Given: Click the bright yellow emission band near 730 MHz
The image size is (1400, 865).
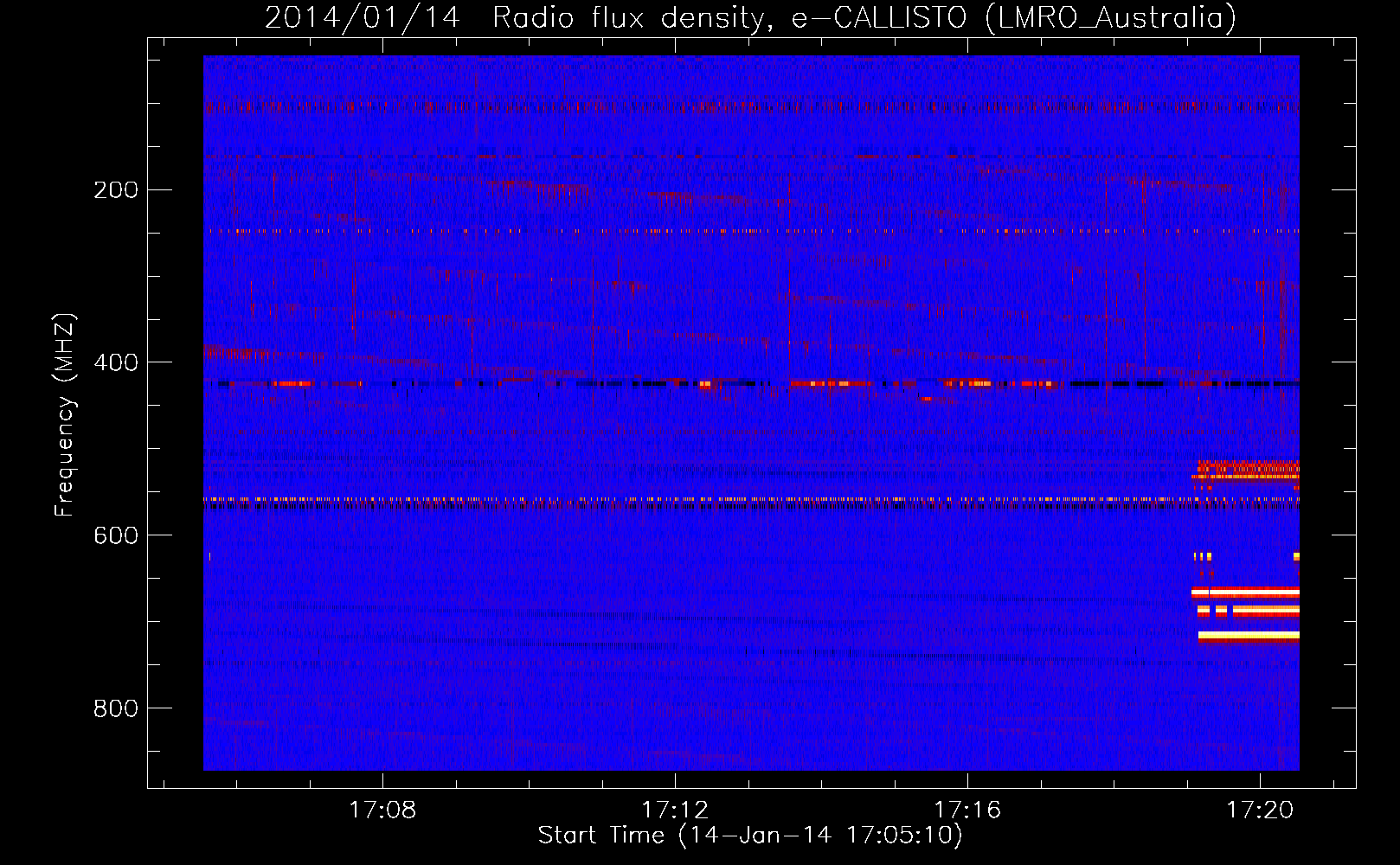Looking at the screenshot, I should click(1249, 636).
